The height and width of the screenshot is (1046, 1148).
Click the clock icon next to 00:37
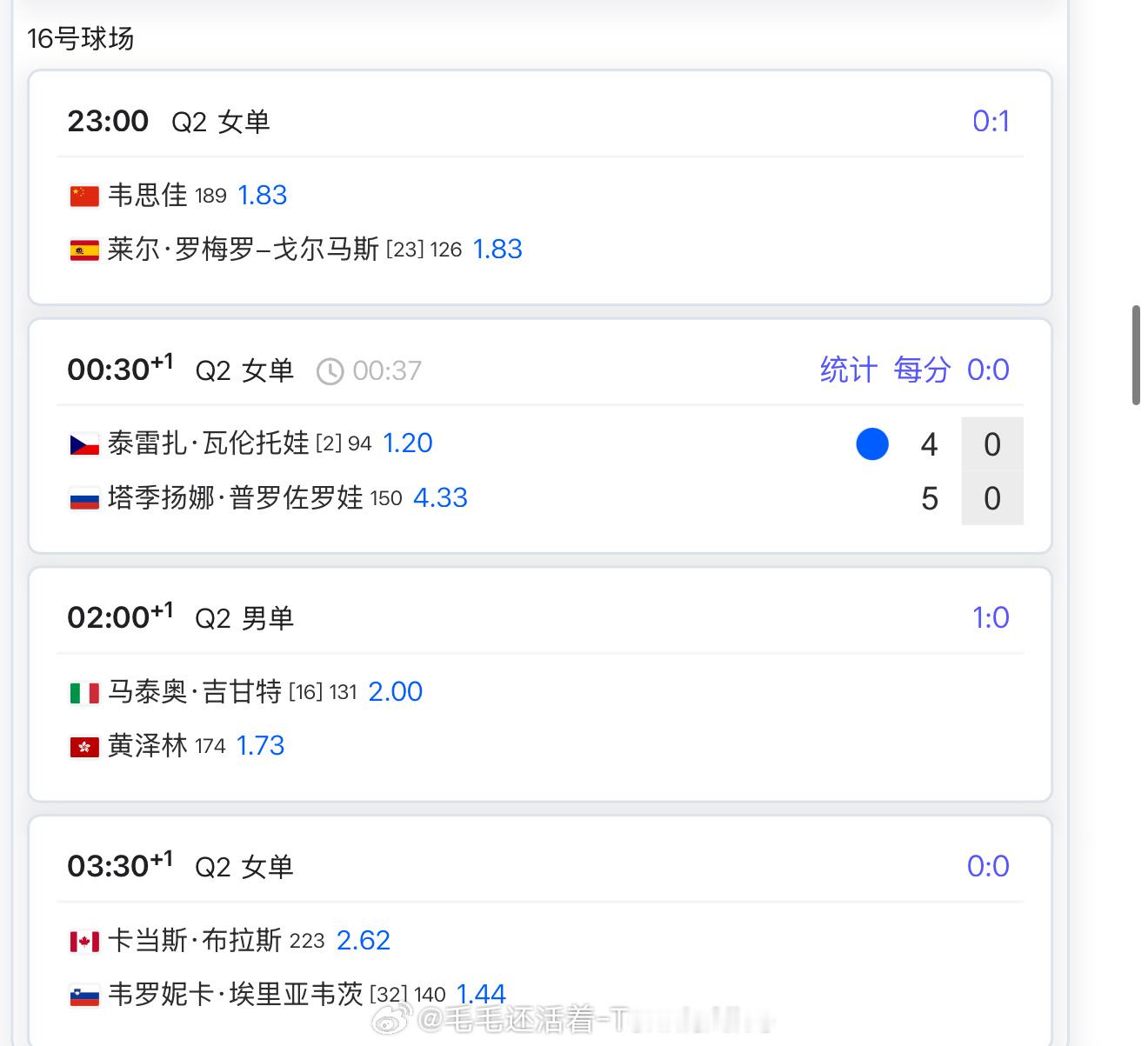(330, 372)
